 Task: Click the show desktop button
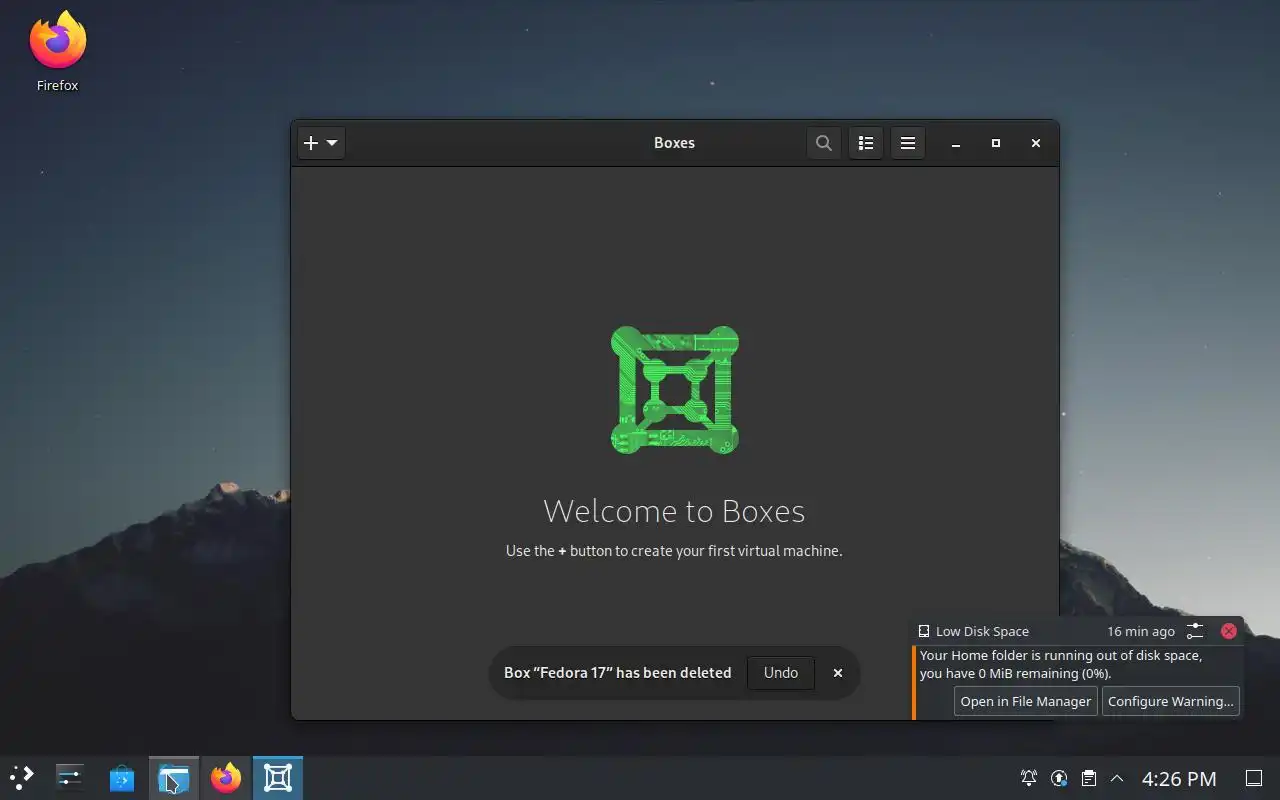pos(1253,778)
